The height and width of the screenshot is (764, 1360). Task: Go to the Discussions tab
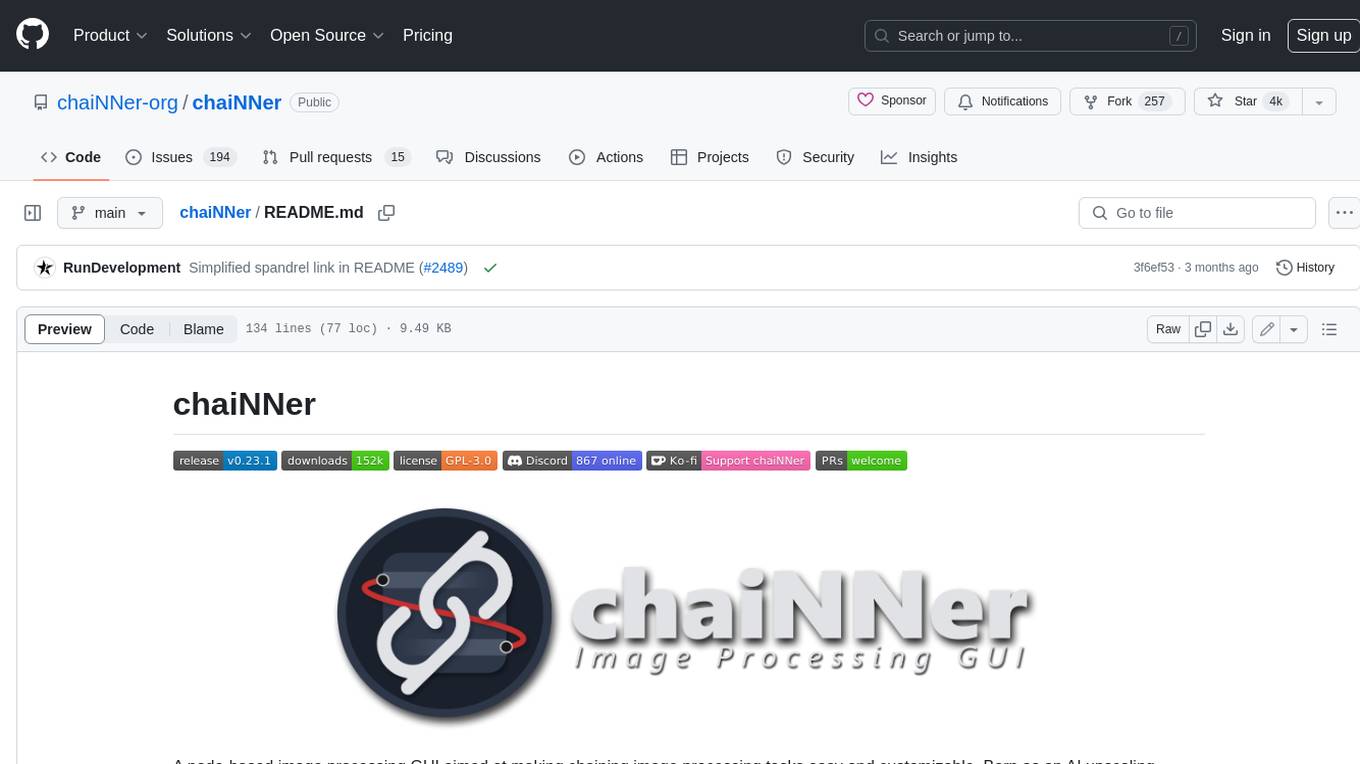(x=489, y=157)
